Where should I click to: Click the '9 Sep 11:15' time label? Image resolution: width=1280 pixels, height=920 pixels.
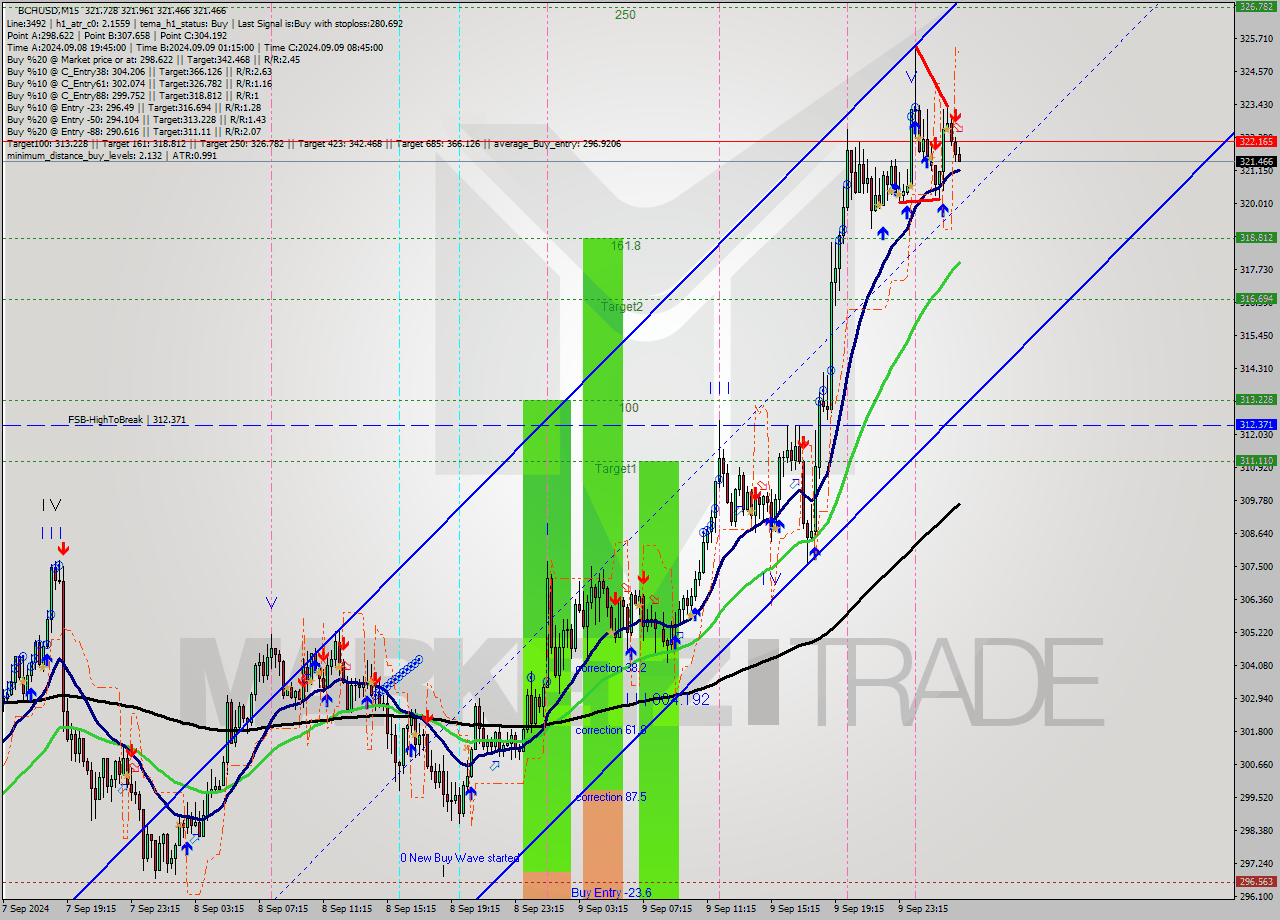pos(732,910)
